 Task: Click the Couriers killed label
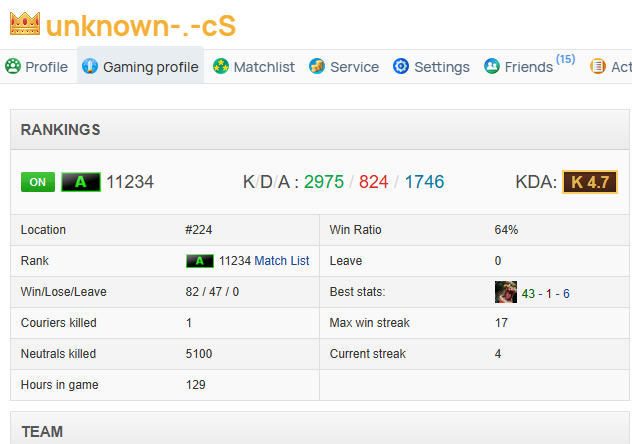pyautogui.click(x=58, y=323)
